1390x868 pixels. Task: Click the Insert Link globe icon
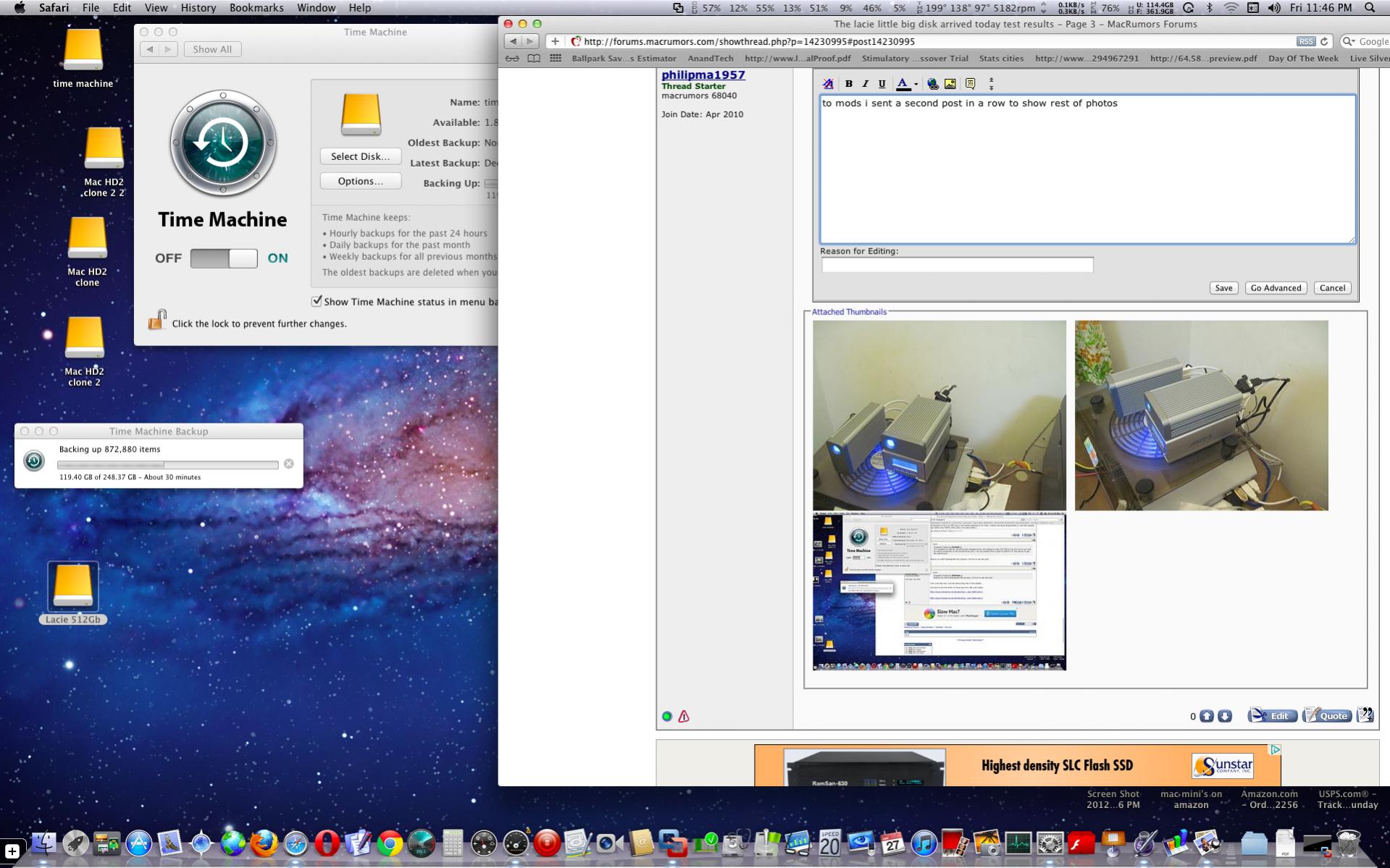[933, 84]
